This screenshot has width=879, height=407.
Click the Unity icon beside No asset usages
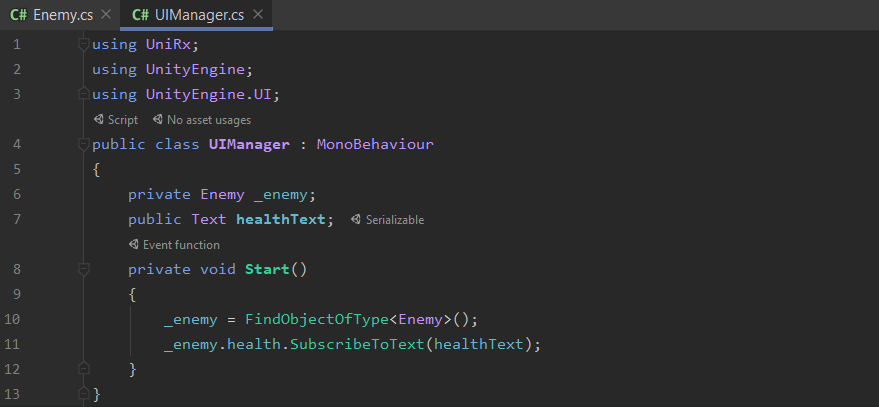(158, 119)
